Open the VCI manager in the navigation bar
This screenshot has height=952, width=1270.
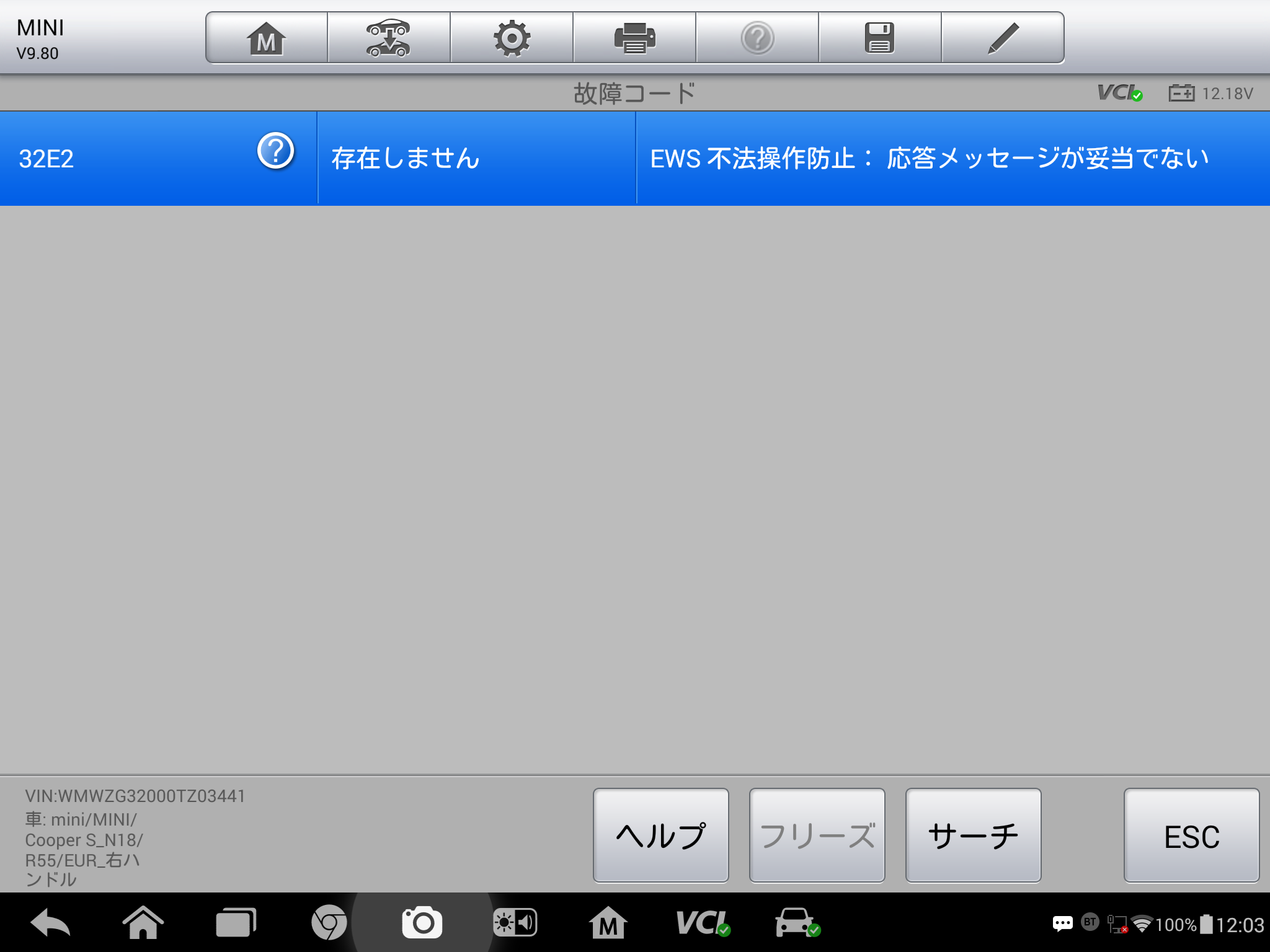(703, 923)
